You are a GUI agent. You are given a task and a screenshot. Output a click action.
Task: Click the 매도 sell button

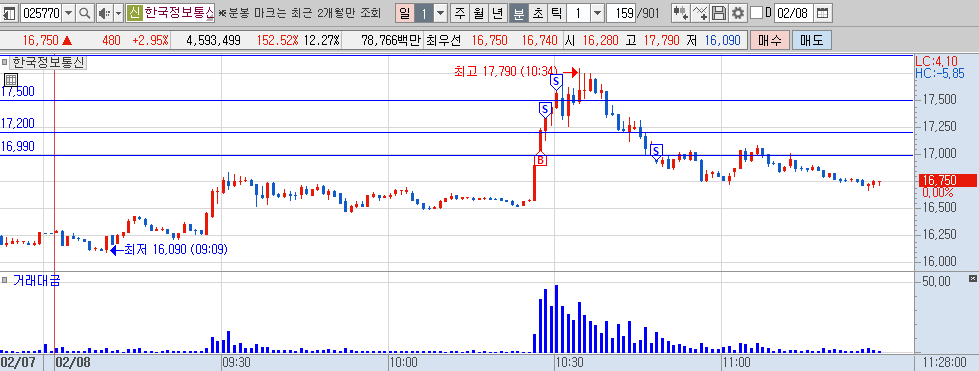click(x=812, y=41)
